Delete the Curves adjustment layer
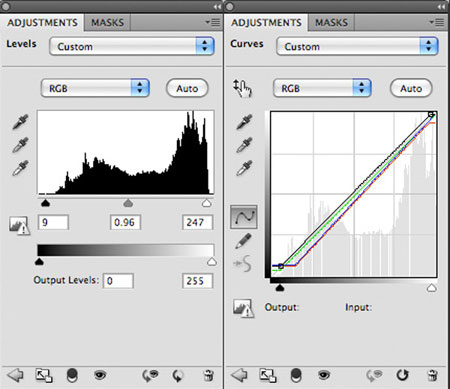The height and width of the screenshot is (389, 450). point(432,375)
